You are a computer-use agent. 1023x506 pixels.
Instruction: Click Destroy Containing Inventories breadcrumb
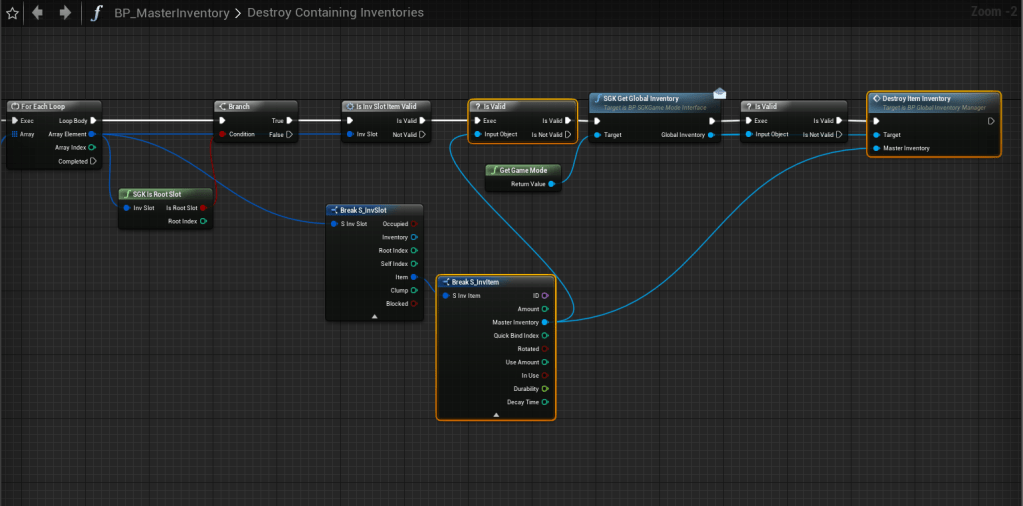pyautogui.click(x=335, y=13)
